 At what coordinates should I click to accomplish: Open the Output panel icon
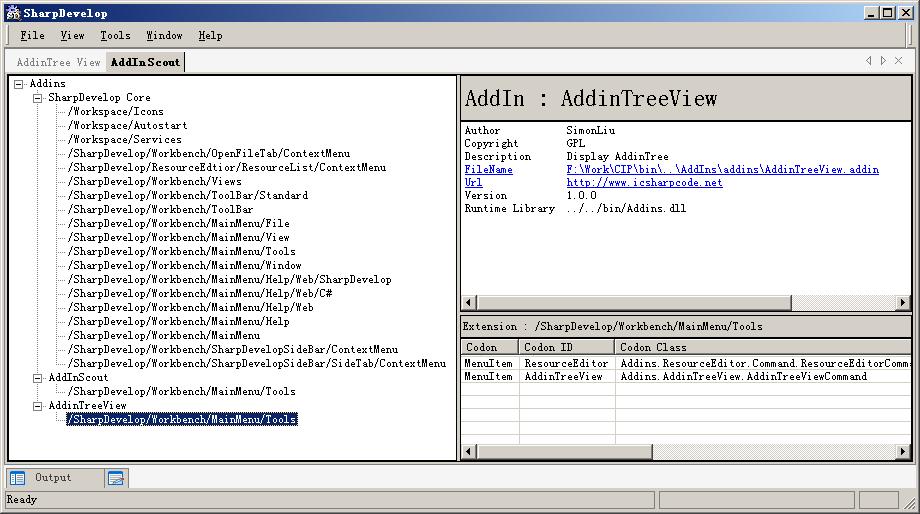(x=18, y=478)
